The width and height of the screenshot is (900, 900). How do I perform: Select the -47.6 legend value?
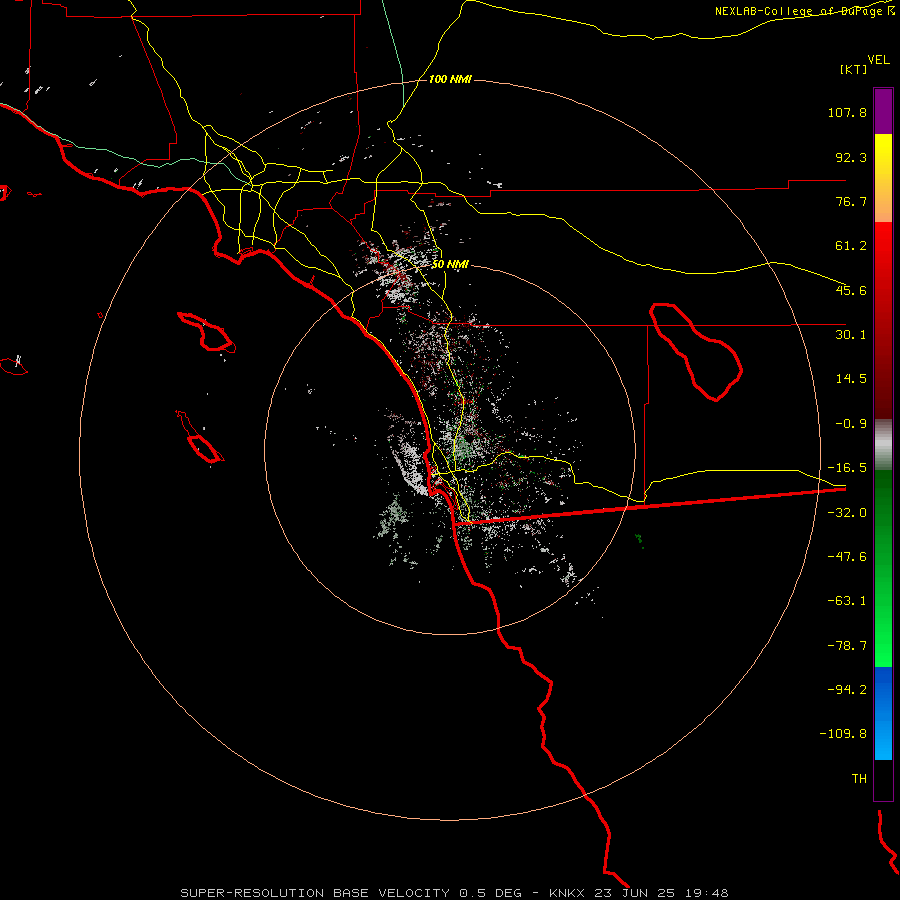(847, 557)
